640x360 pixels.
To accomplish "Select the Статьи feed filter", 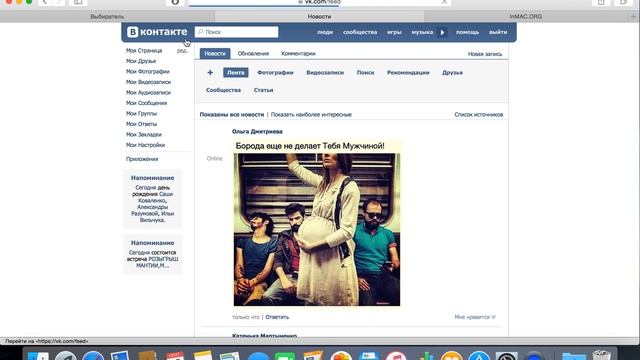I will (x=263, y=90).
